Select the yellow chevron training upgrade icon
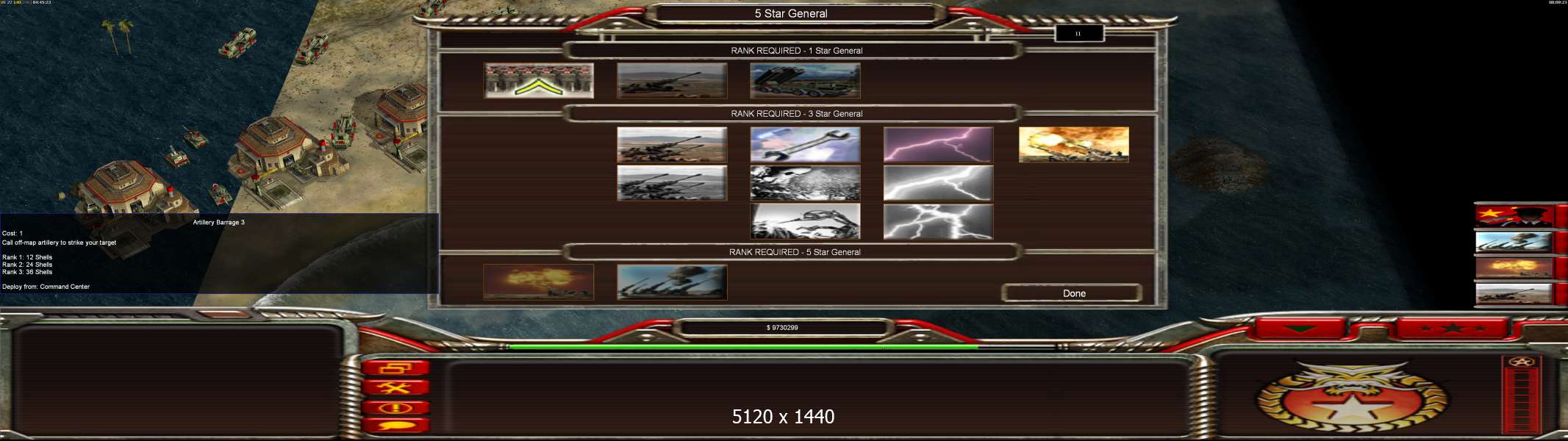Image resolution: width=1568 pixels, height=441 pixels. coord(539,81)
